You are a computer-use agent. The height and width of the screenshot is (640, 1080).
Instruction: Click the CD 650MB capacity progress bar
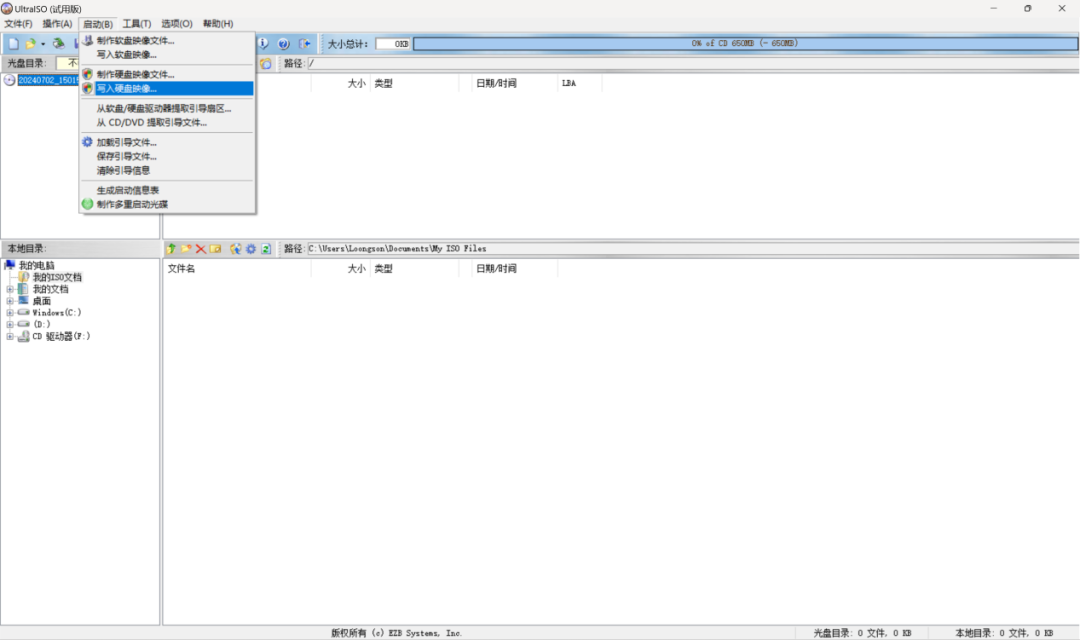point(745,43)
